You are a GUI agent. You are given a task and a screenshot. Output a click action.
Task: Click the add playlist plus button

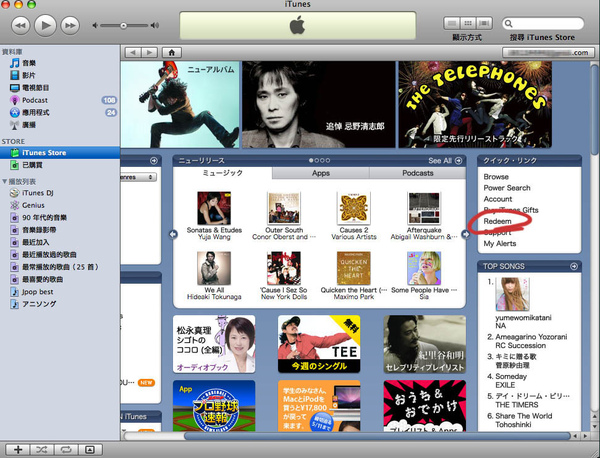(18, 450)
